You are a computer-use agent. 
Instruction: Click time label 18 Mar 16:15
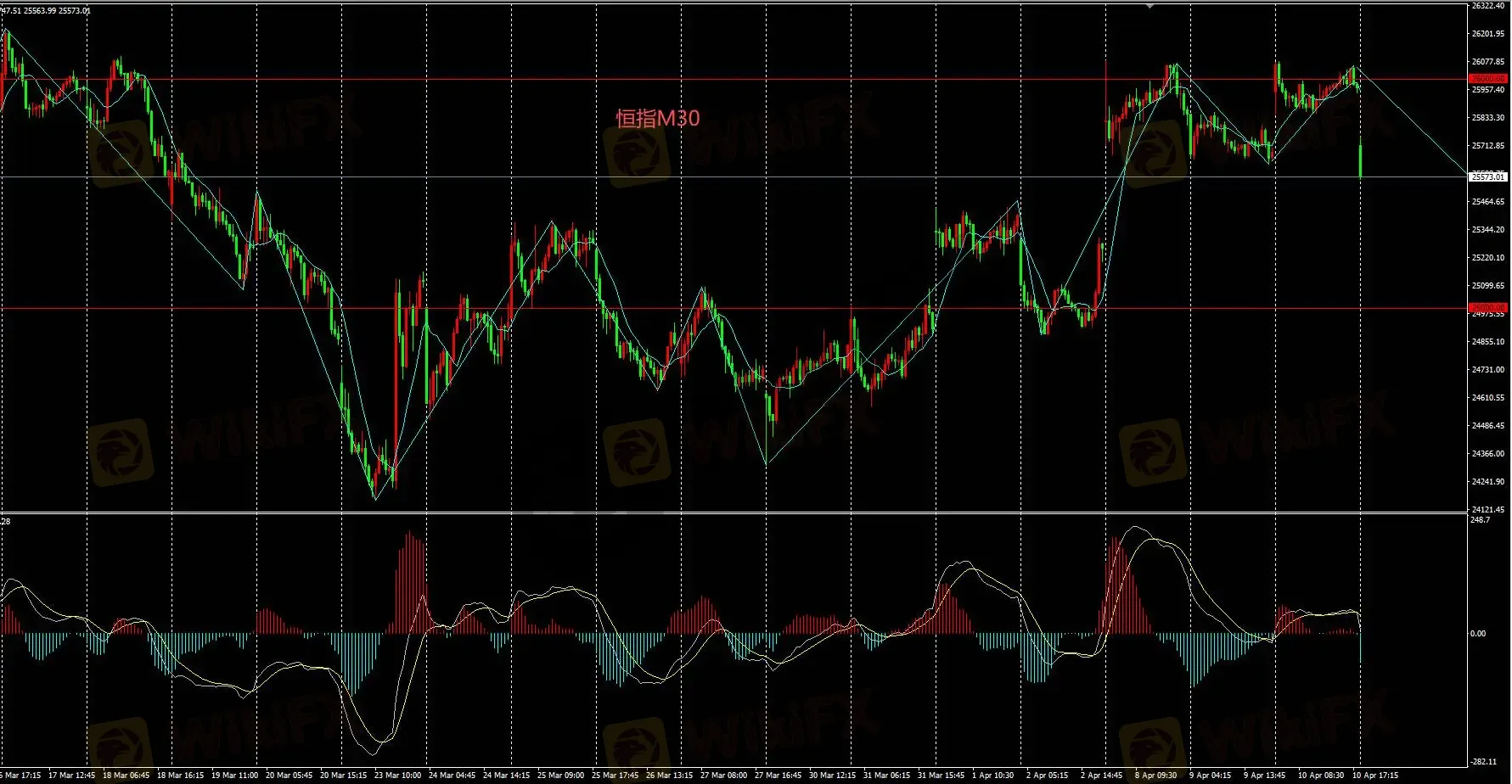coord(180,776)
